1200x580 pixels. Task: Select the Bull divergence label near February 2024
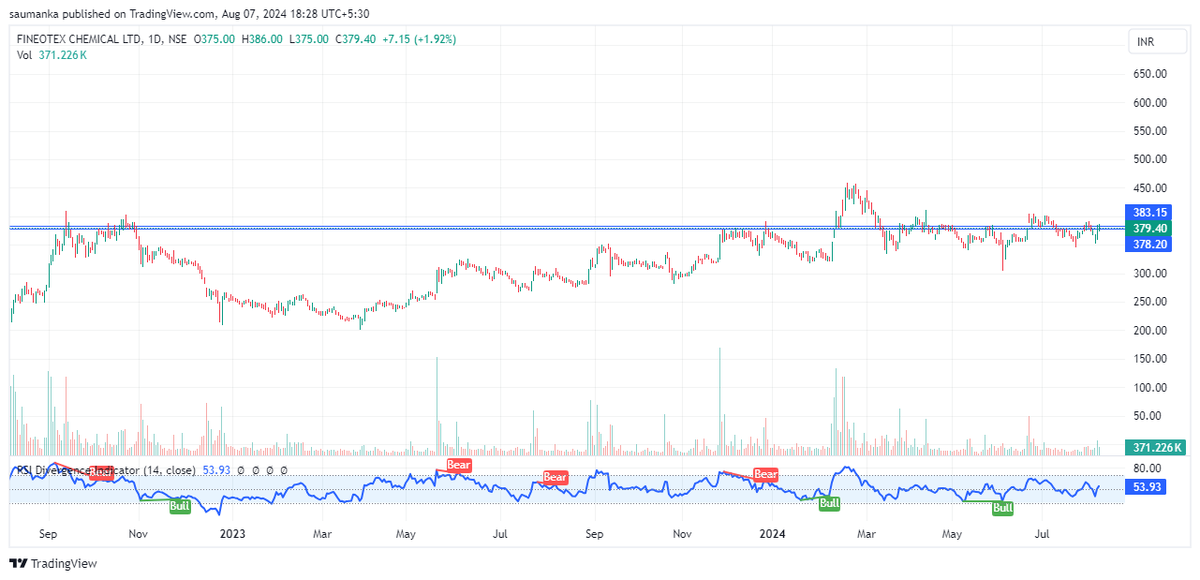click(x=830, y=503)
